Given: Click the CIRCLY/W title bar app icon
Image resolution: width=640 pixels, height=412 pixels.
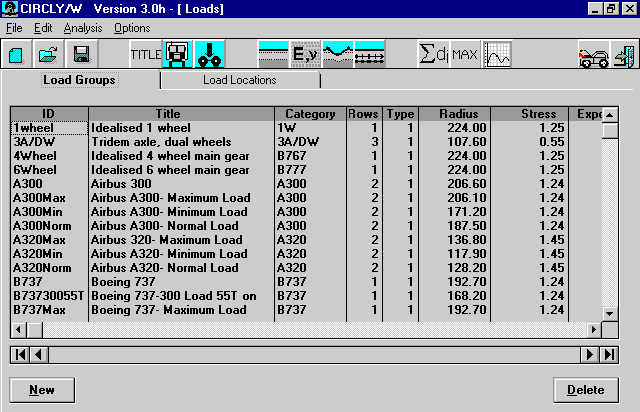Looking at the screenshot, I should pyautogui.click(x=10, y=9).
